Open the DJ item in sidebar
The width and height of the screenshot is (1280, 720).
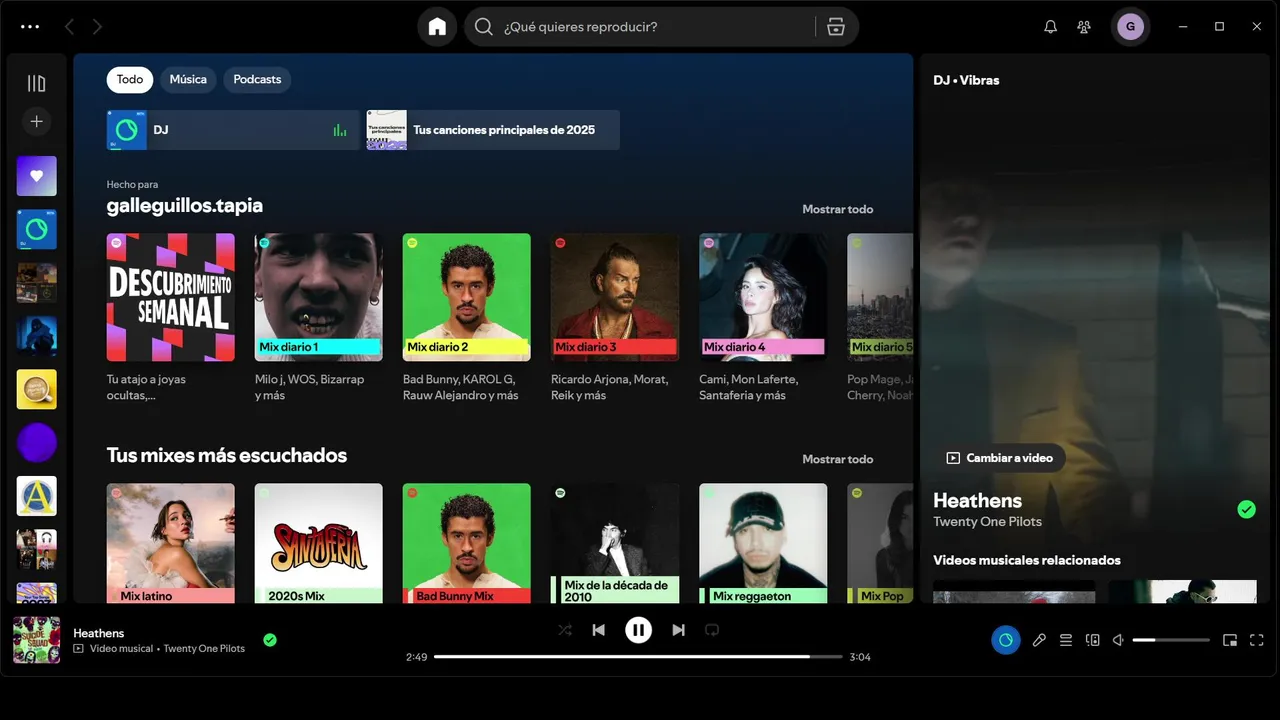(x=36, y=229)
